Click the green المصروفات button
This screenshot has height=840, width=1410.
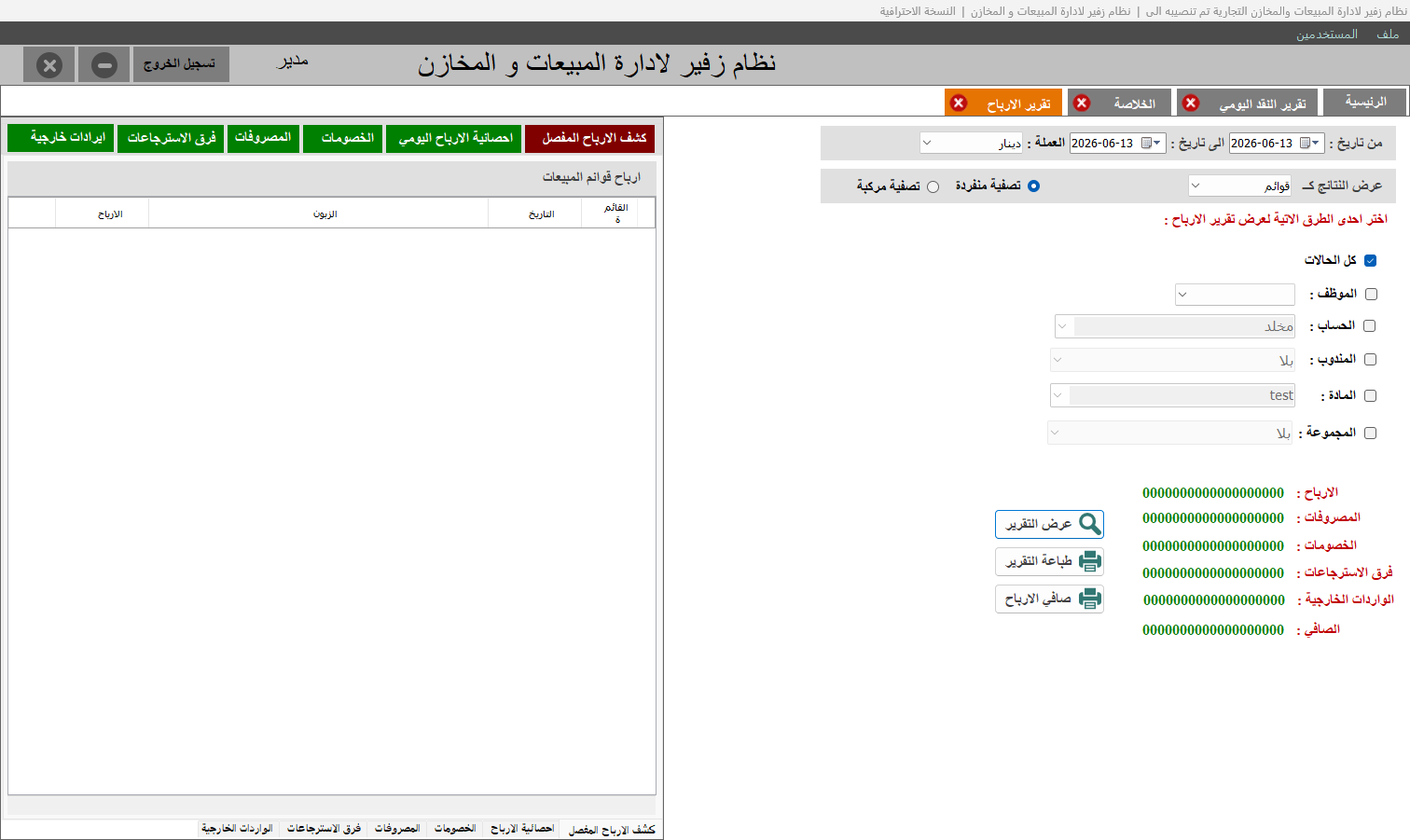tap(263, 138)
